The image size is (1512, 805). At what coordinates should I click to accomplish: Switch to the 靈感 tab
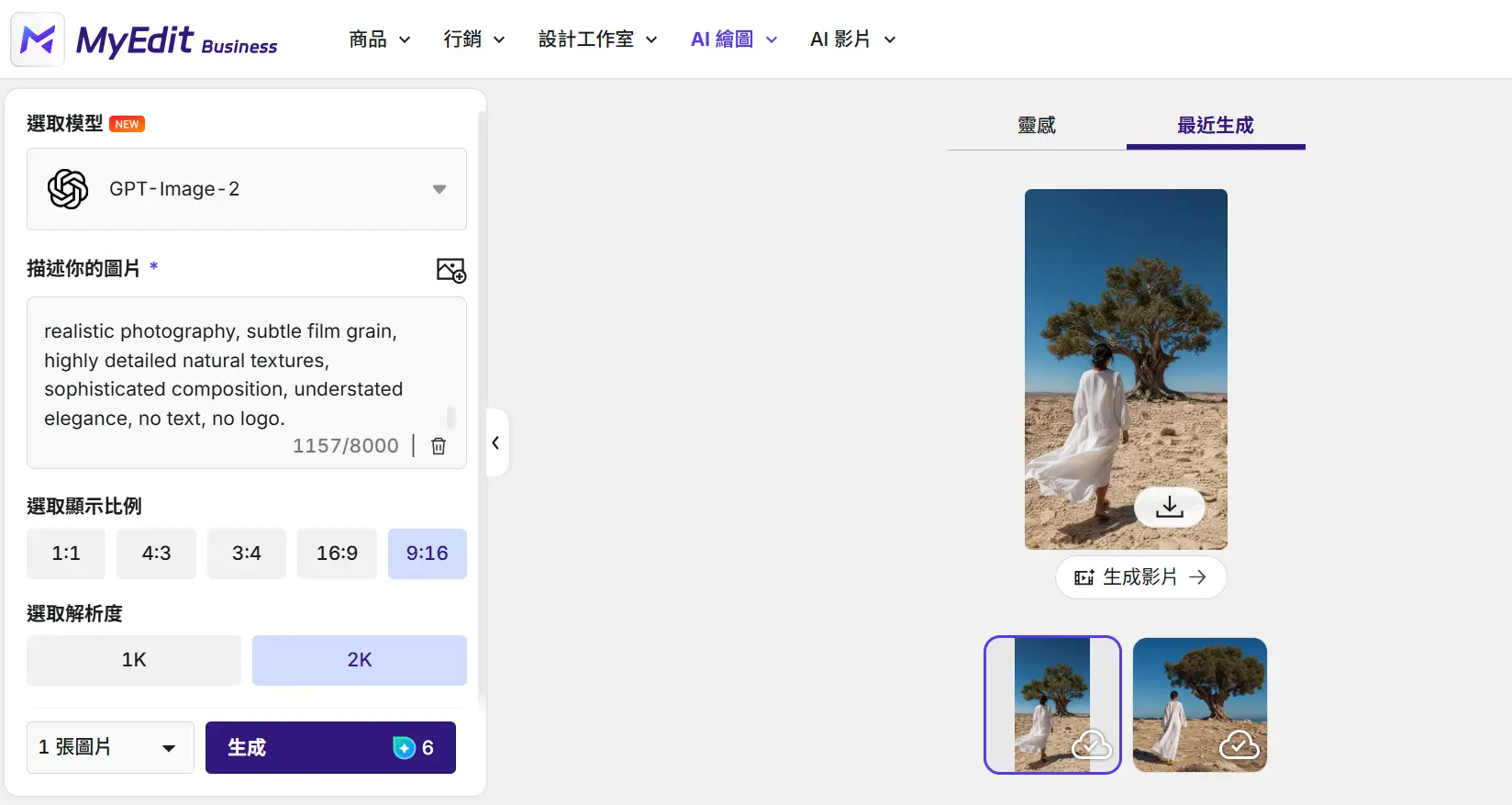[1037, 126]
